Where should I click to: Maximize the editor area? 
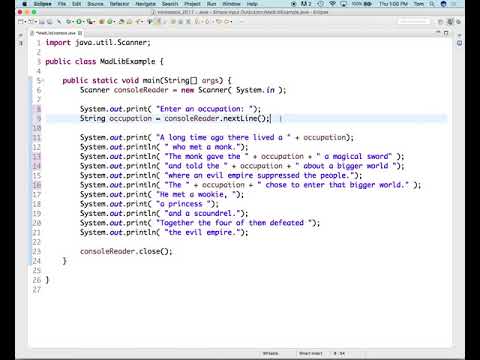point(446,33)
